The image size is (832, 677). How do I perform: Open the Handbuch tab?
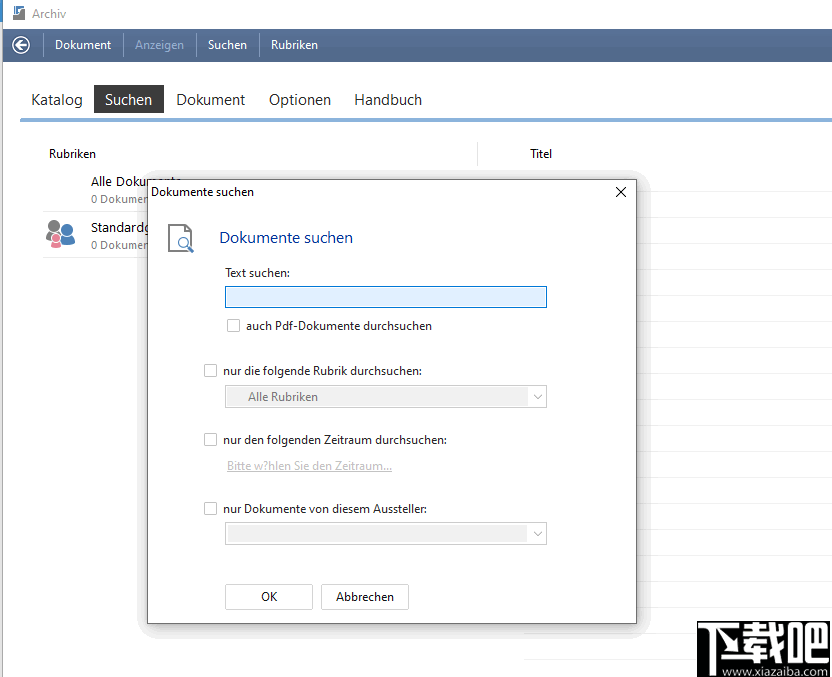tap(388, 100)
